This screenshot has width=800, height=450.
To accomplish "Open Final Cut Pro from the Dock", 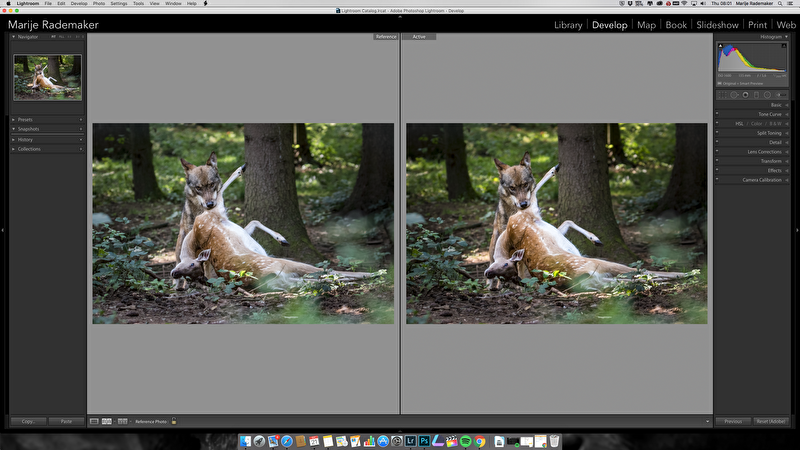I will pos(452,441).
